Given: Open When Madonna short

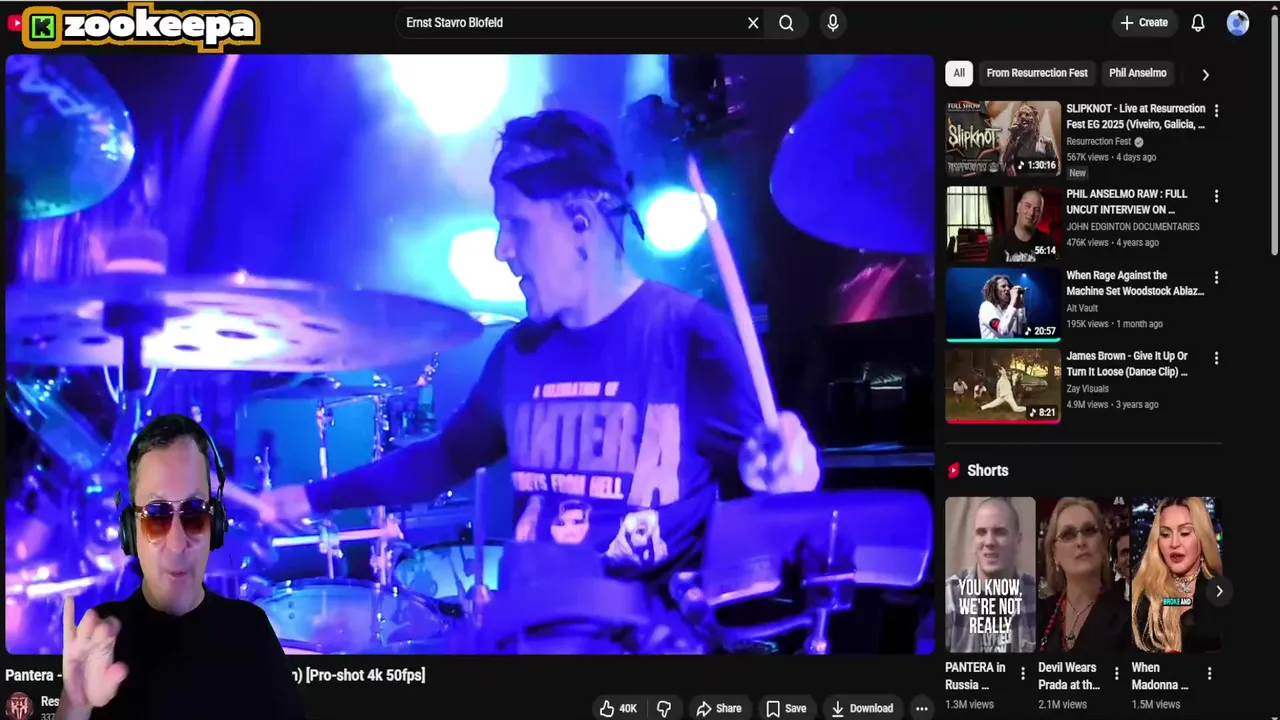Looking at the screenshot, I should (1176, 575).
